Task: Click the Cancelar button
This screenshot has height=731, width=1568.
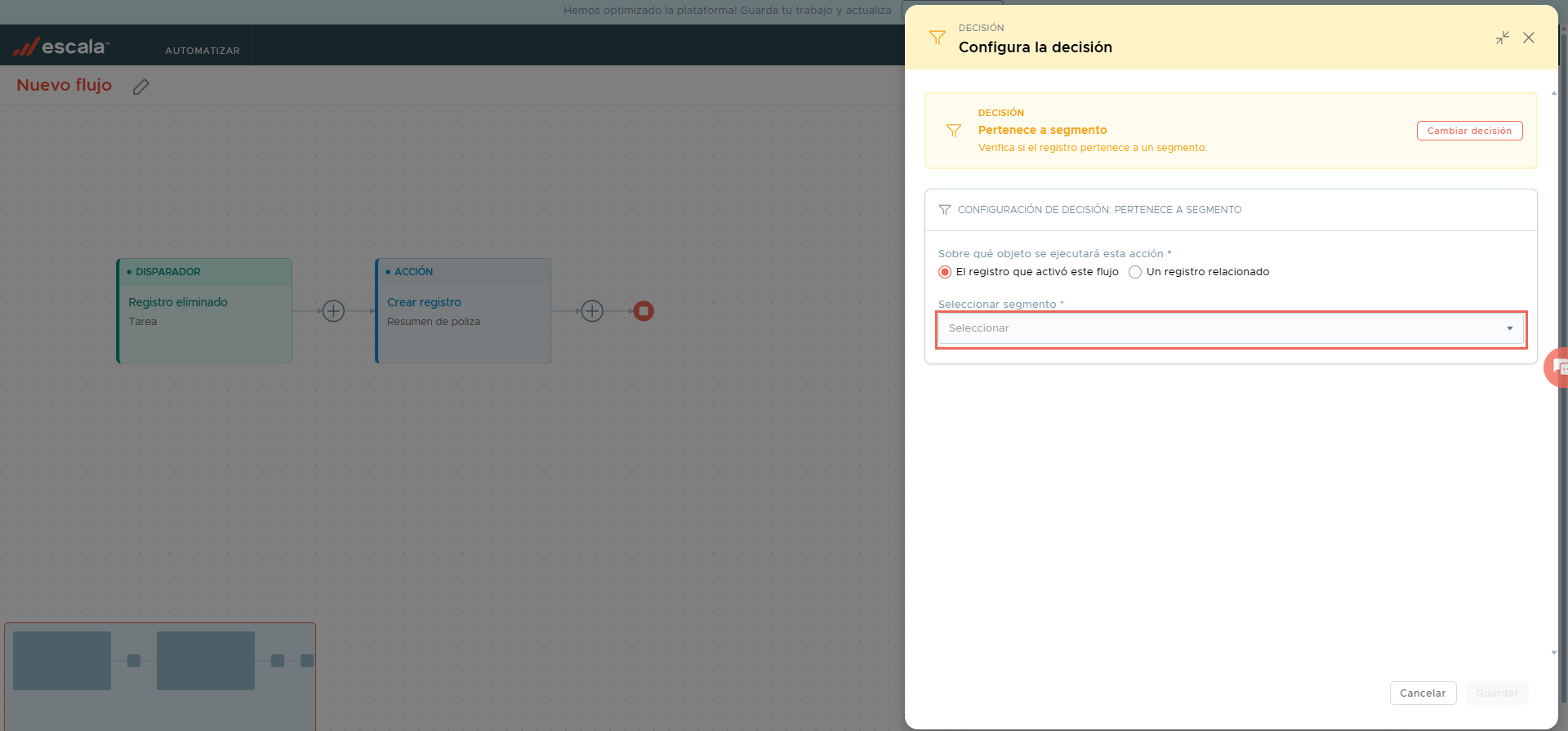Action: click(1423, 693)
